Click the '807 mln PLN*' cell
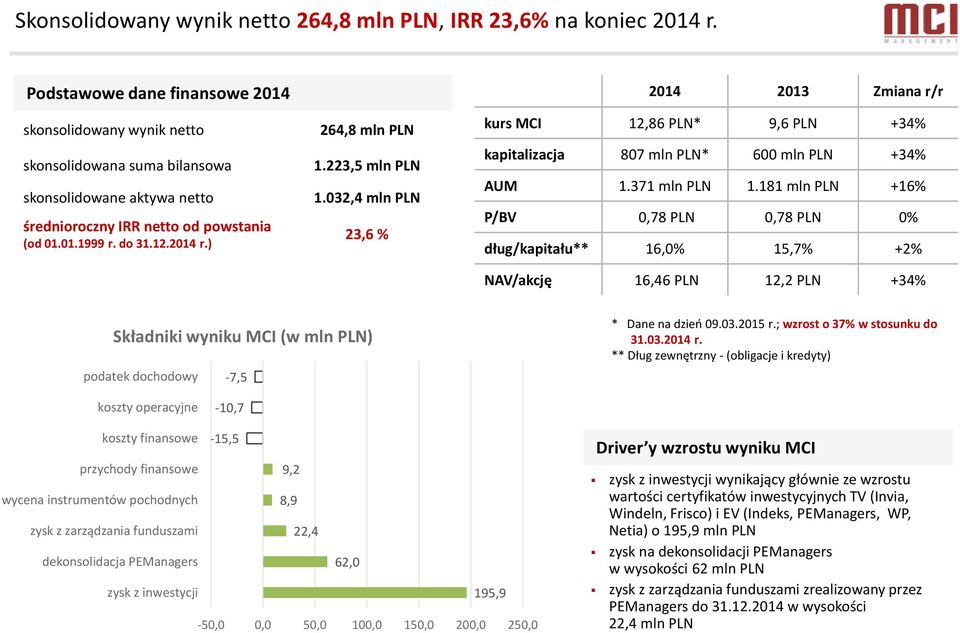Screen dimensions: 960x633 (x=664, y=155)
